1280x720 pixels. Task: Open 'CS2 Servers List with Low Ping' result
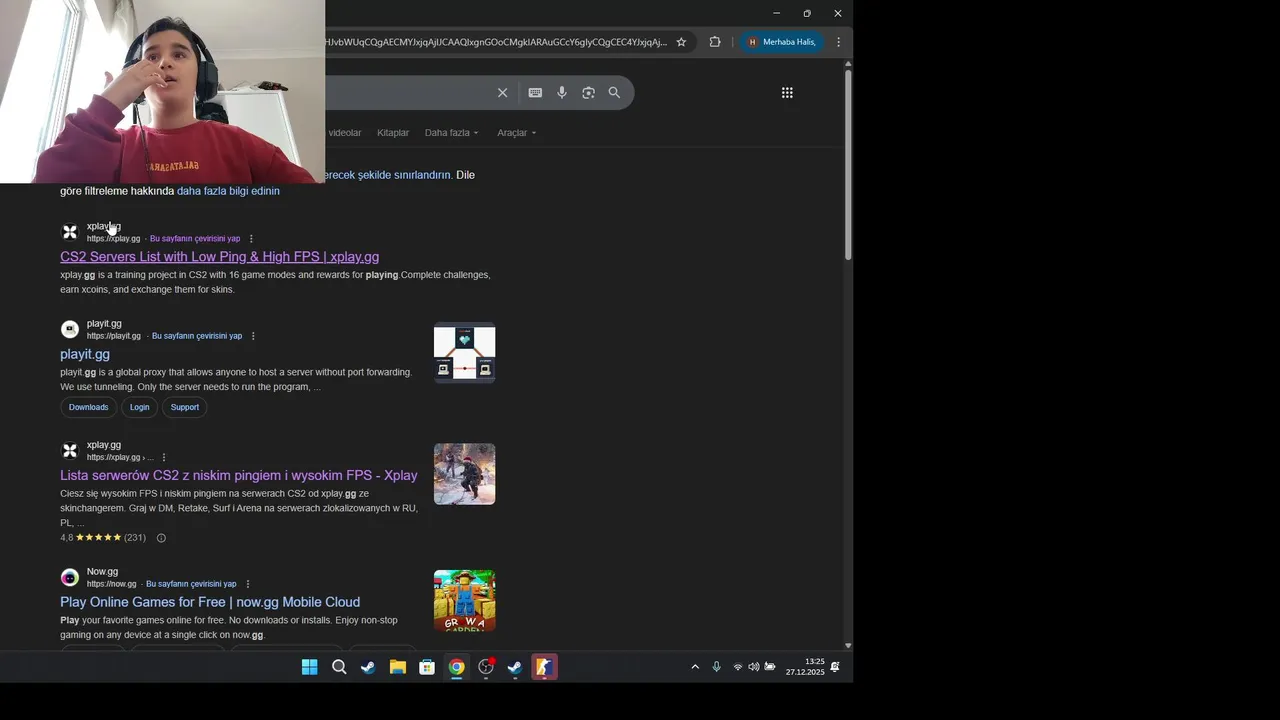coord(219,257)
